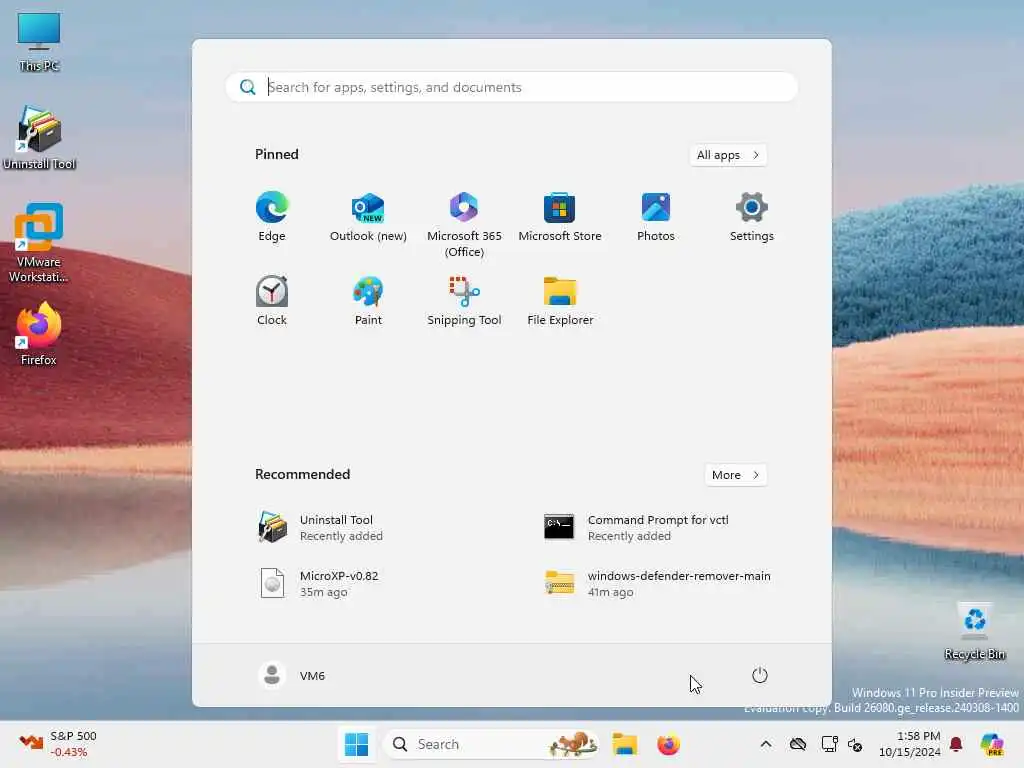Click the search highlight squirrel image
The image size is (1024, 768).
(x=573, y=744)
